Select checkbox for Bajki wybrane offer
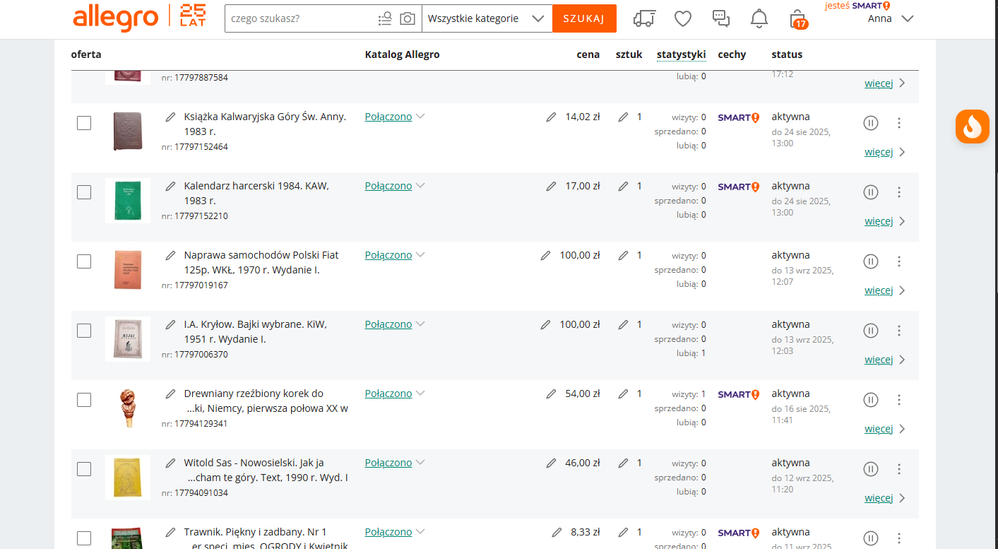998x549 pixels. click(84, 330)
